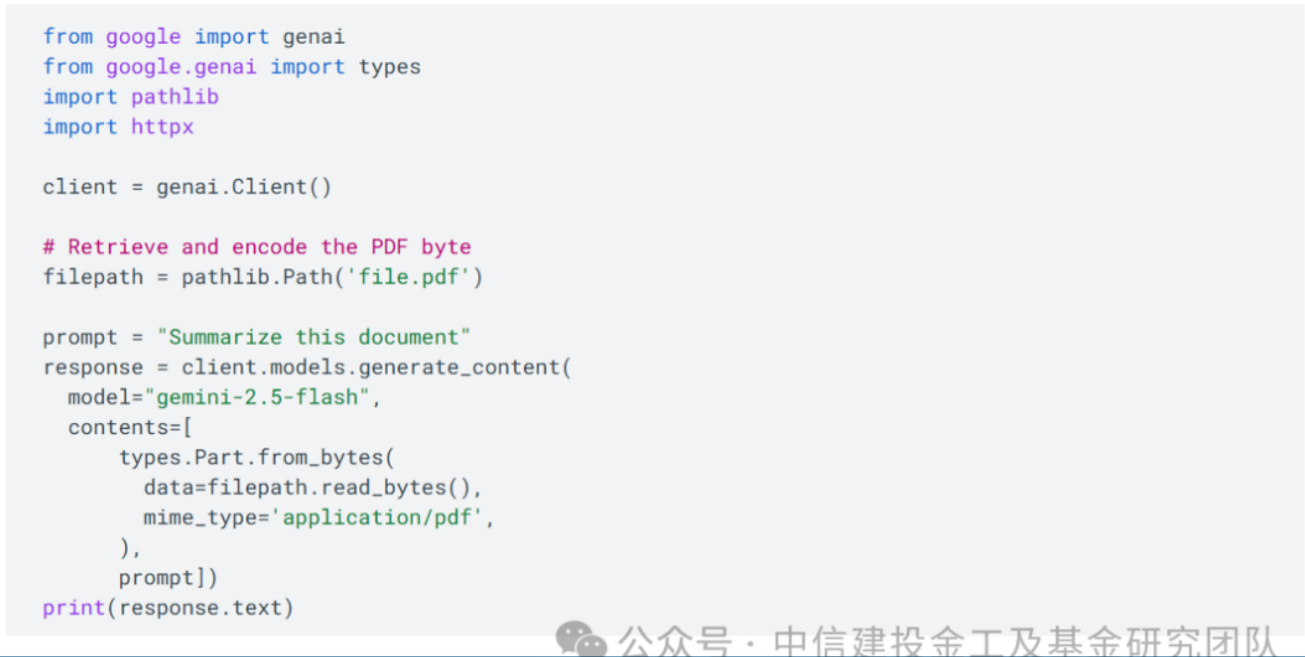Click the "contents=[" line
1305x657 pixels.
pos(130,427)
